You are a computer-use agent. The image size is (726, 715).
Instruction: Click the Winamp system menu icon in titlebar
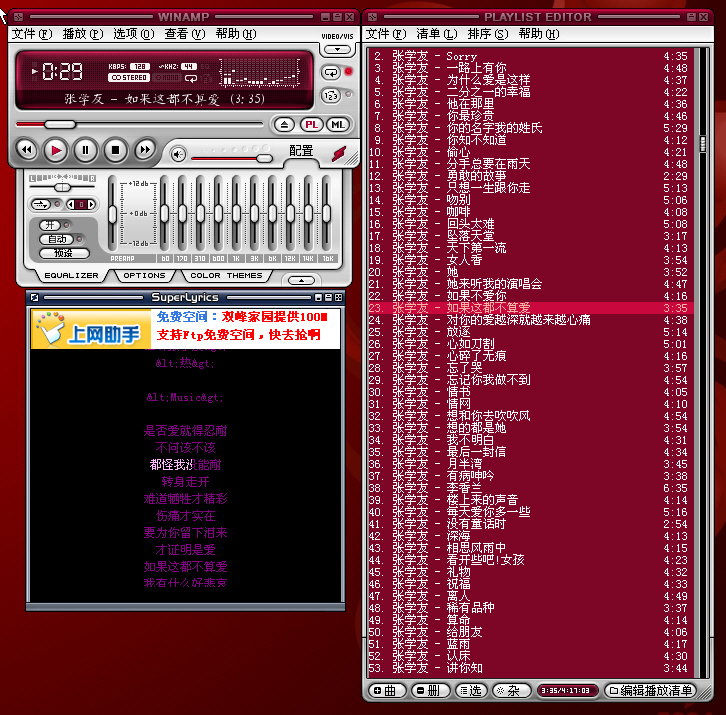(19, 17)
